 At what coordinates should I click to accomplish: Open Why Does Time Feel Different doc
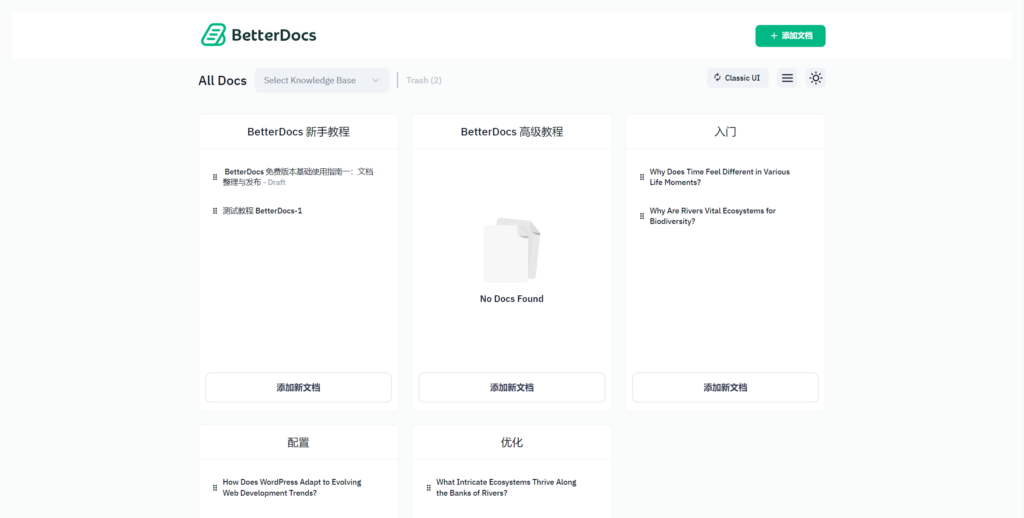pos(720,177)
